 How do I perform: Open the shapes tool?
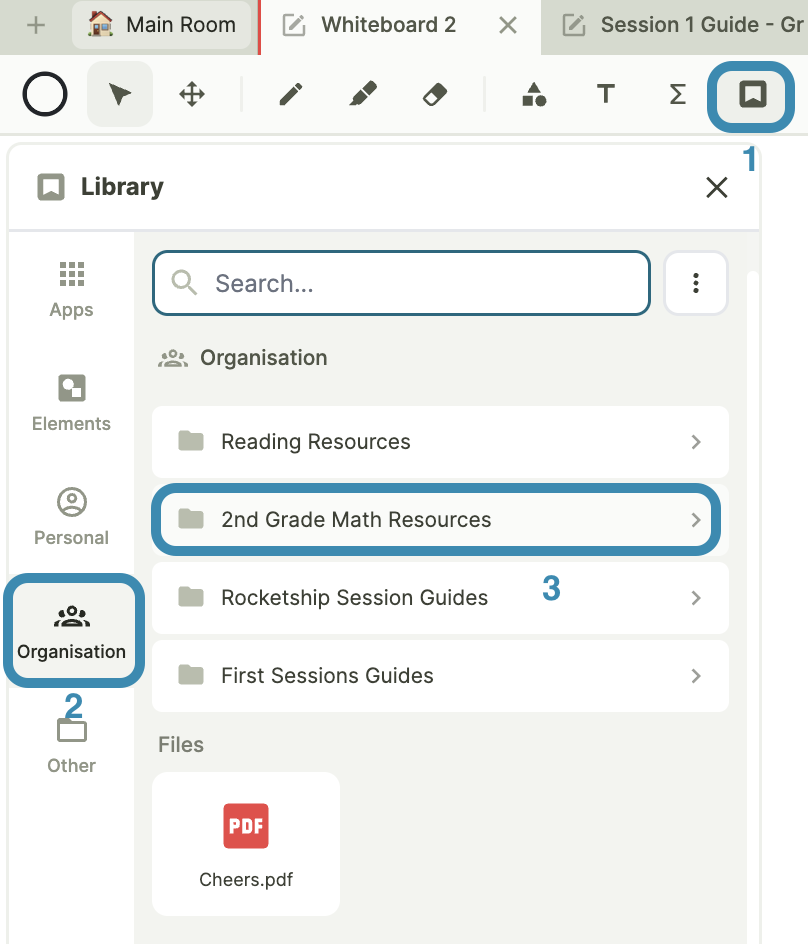tap(534, 94)
